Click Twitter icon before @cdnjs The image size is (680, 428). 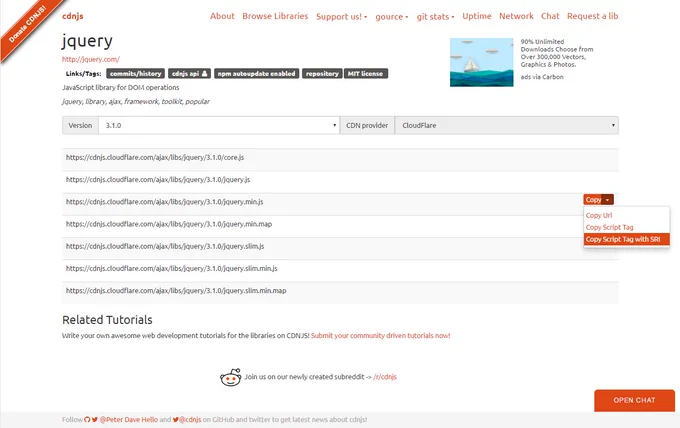(176, 419)
